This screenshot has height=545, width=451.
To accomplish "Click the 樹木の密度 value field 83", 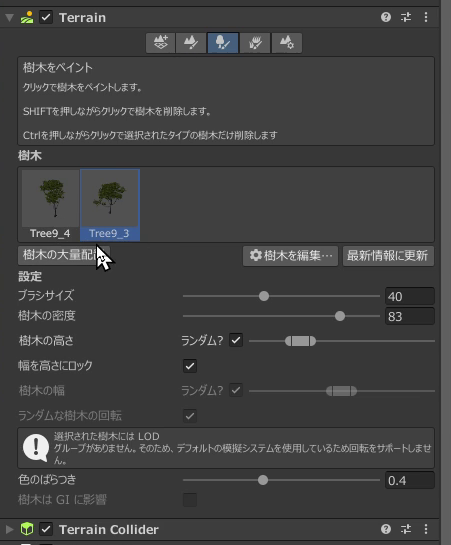I will [x=410, y=316].
